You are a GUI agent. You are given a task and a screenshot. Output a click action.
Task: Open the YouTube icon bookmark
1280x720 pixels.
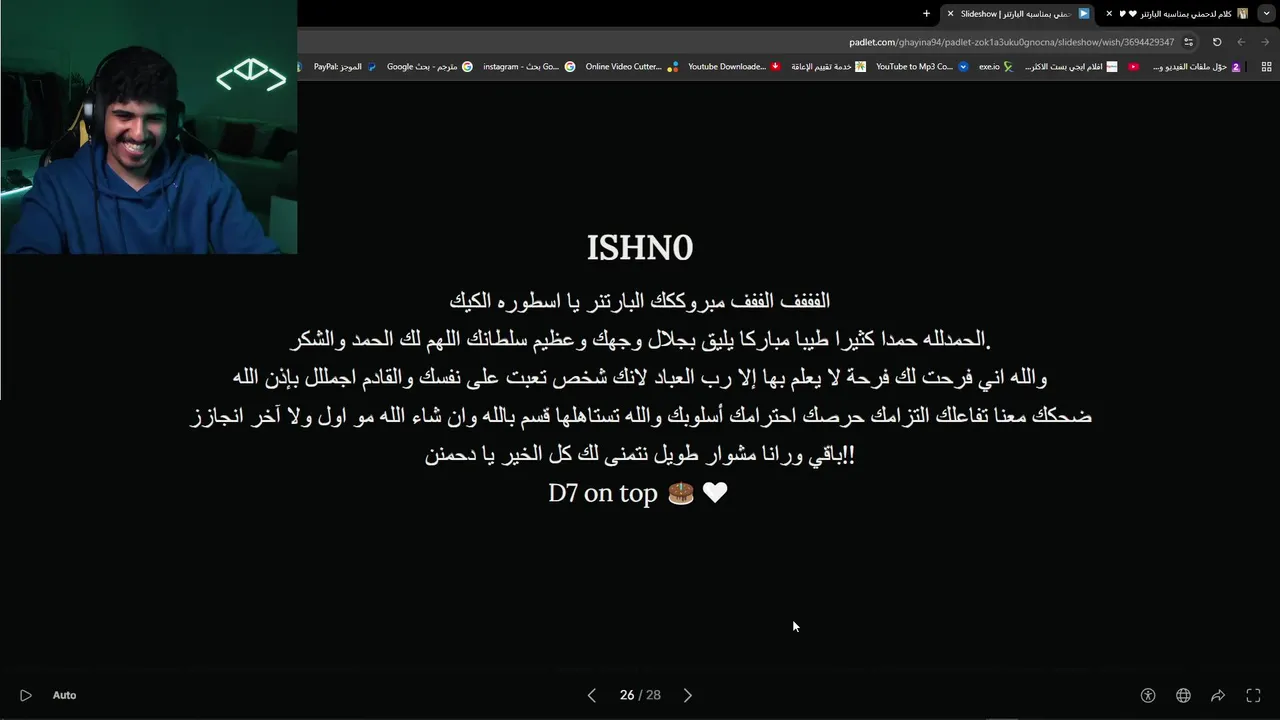click(x=1134, y=67)
